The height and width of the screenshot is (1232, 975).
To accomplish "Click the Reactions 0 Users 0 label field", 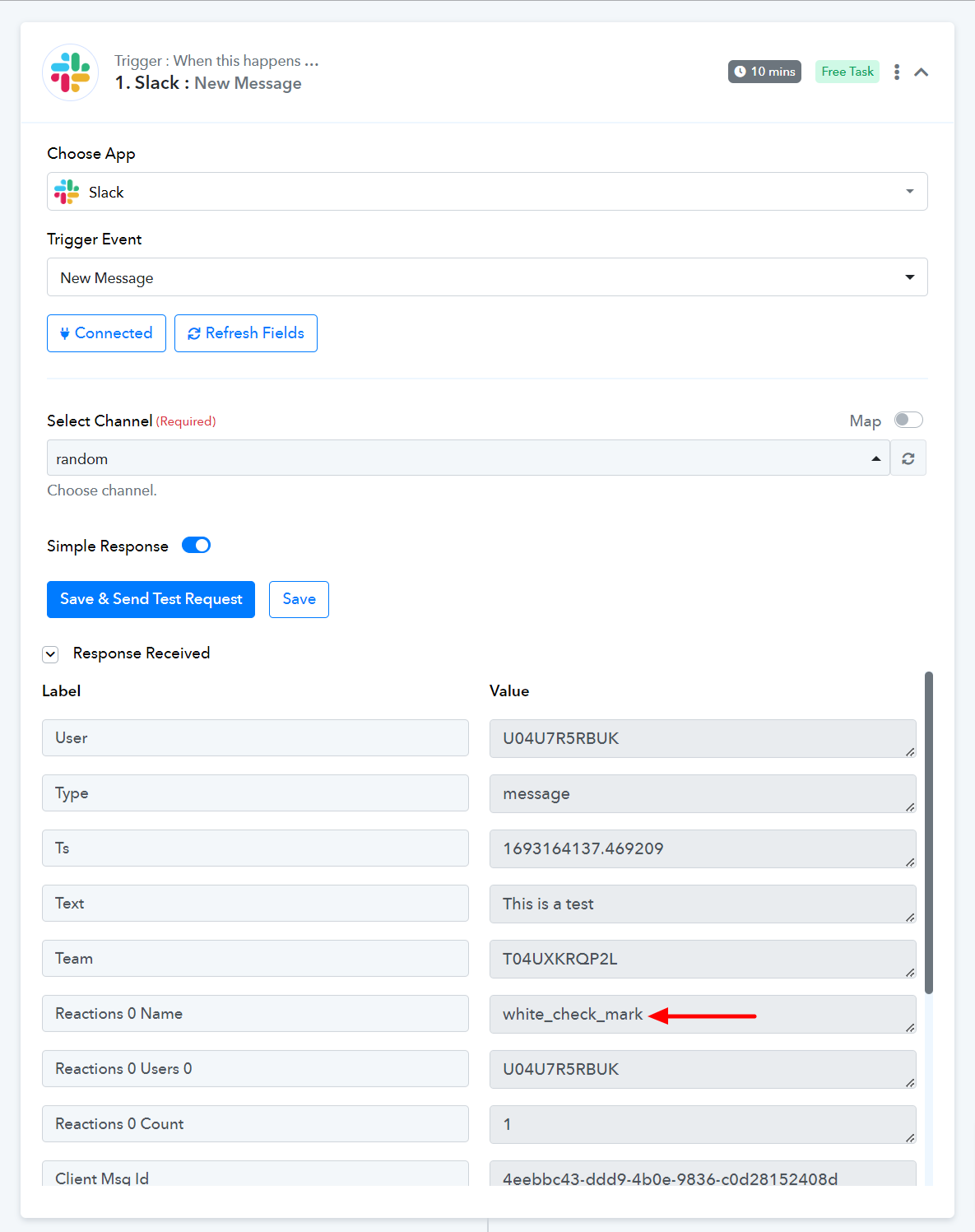I will [255, 1069].
